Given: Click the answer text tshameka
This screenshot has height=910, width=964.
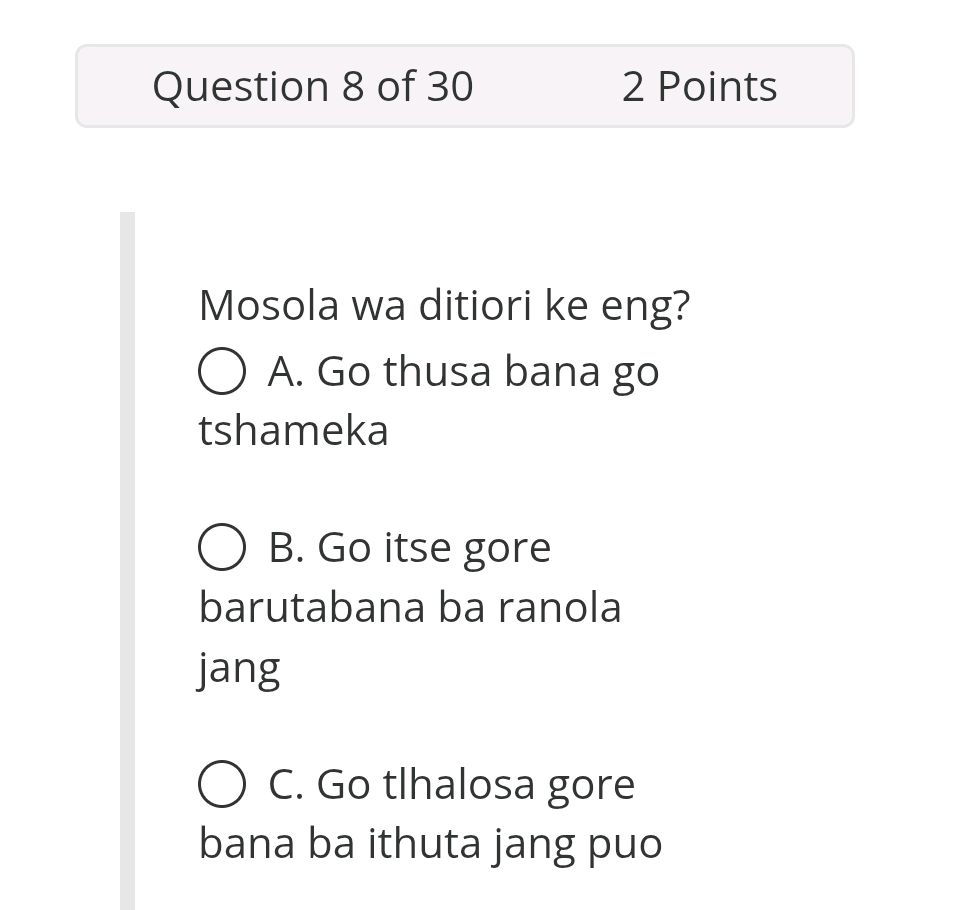Looking at the screenshot, I should point(292,430).
